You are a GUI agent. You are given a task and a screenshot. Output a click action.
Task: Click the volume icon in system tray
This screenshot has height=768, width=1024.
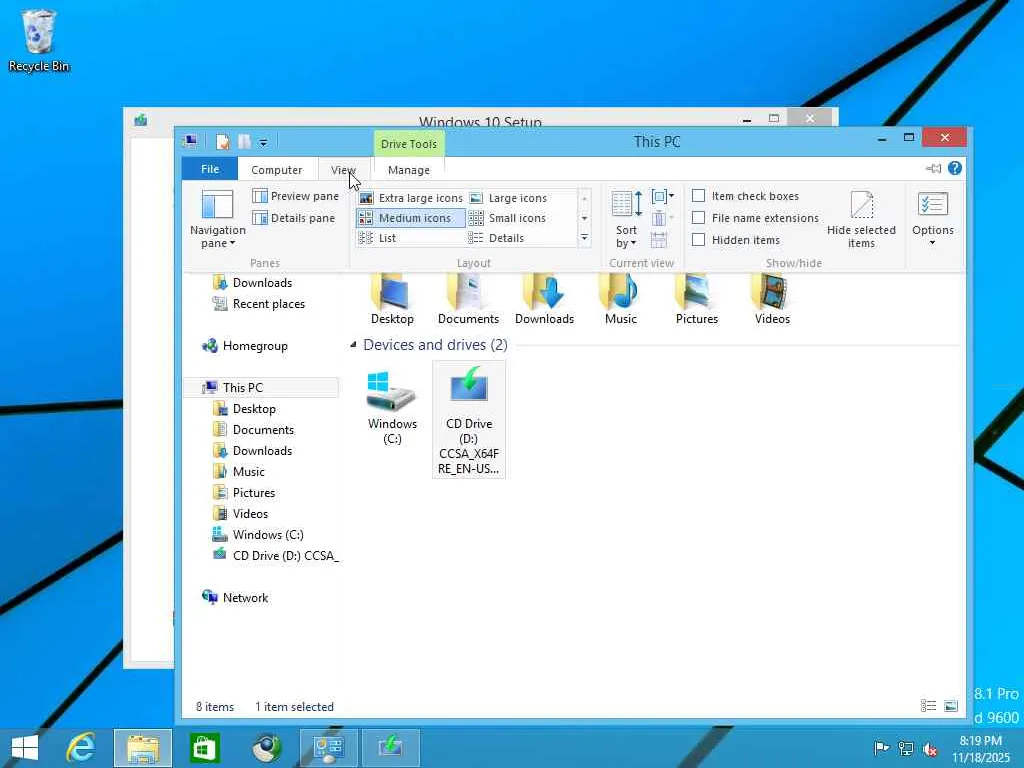point(930,749)
